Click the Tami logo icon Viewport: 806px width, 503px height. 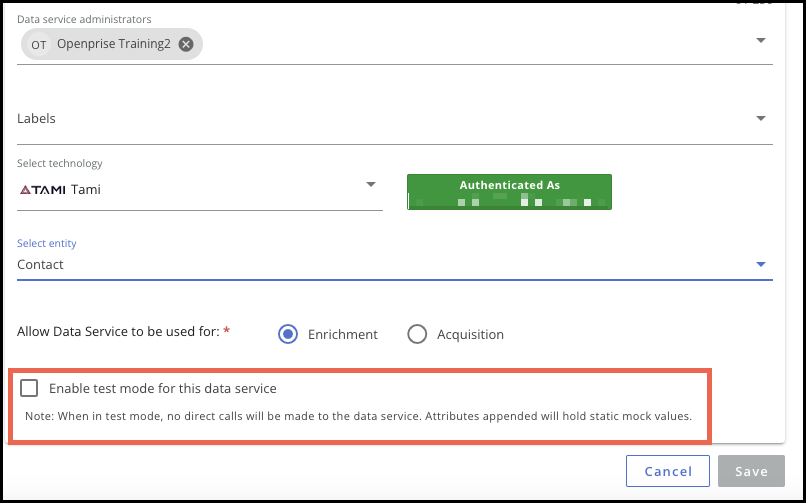point(43,190)
